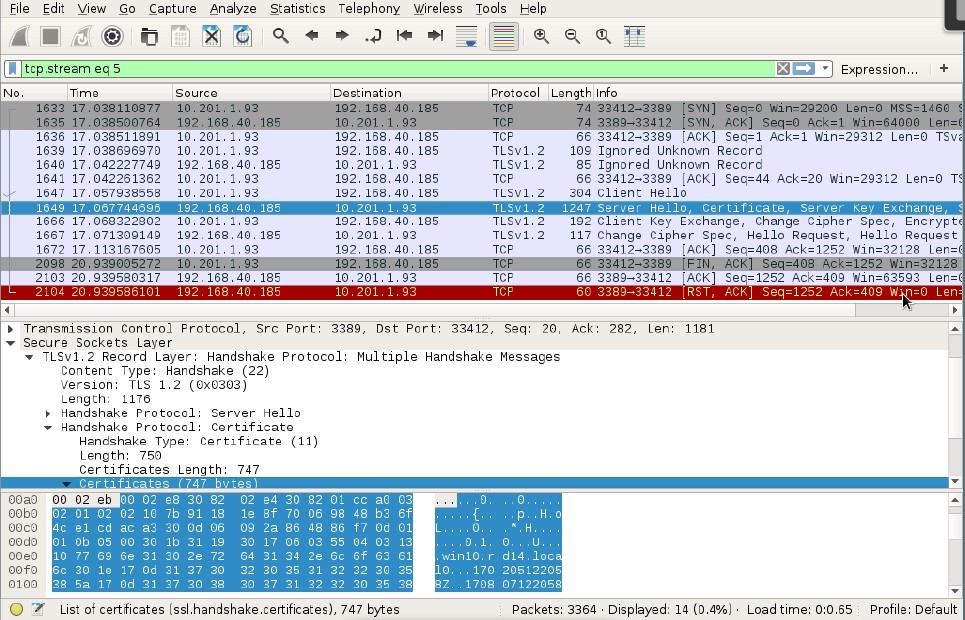Expand Transmission Control Protocol tree node
Image resolution: width=965 pixels, height=620 pixels.
pyautogui.click(x=10, y=329)
